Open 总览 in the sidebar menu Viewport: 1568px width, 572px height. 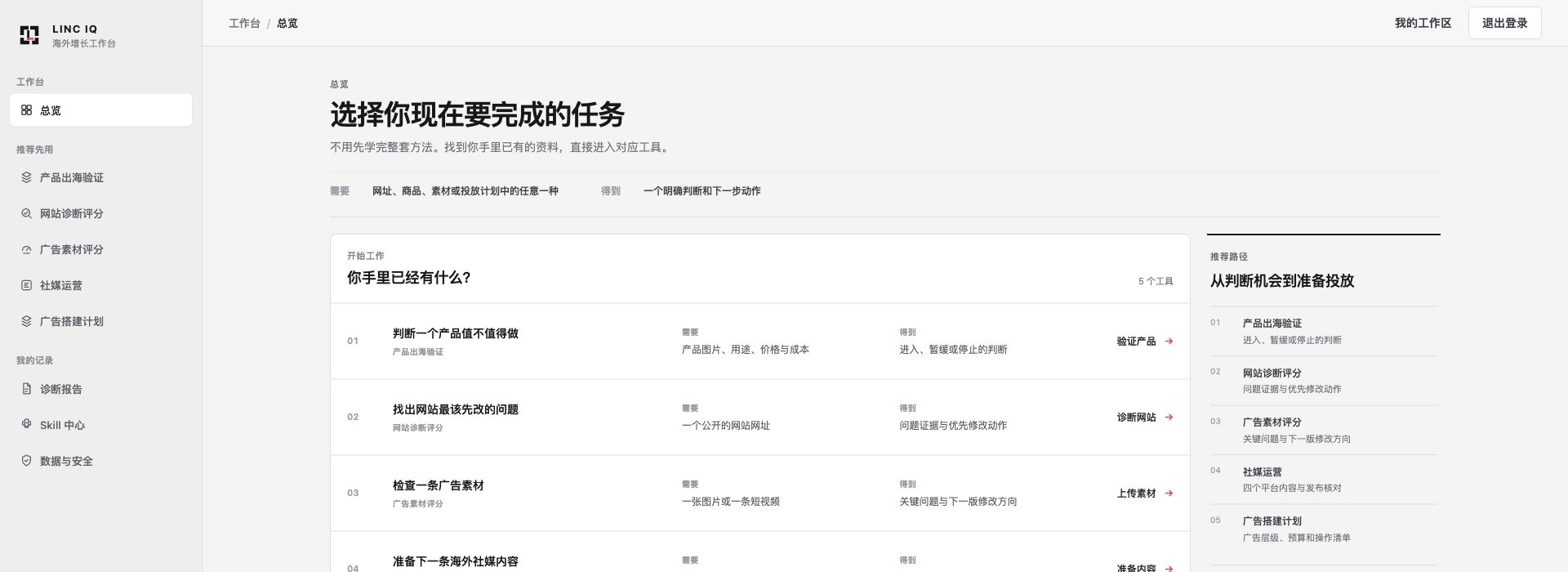tap(100, 110)
